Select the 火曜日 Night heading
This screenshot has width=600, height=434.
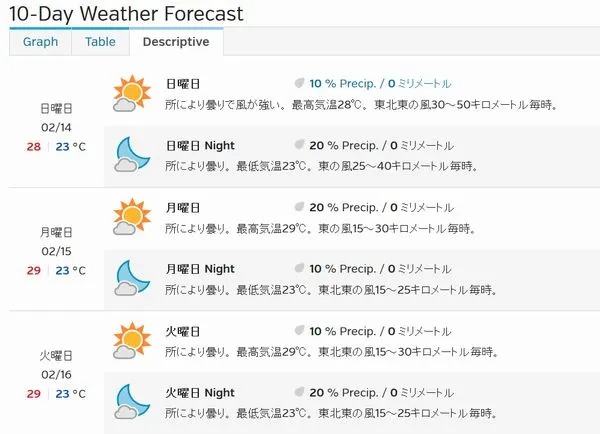pos(200,393)
